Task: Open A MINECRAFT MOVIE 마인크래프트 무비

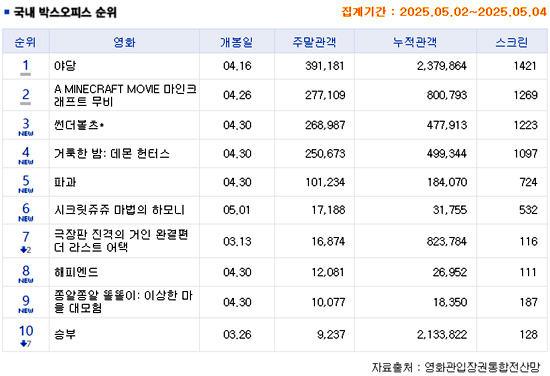Action: [125, 95]
